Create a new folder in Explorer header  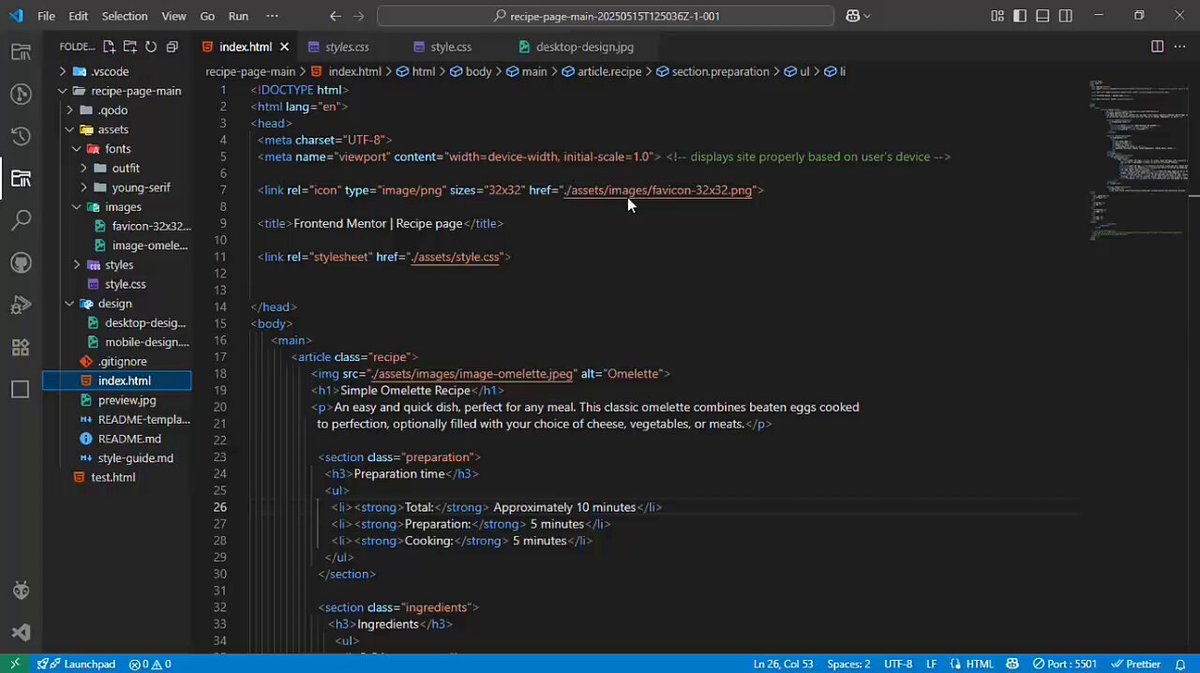pyautogui.click(x=129, y=47)
